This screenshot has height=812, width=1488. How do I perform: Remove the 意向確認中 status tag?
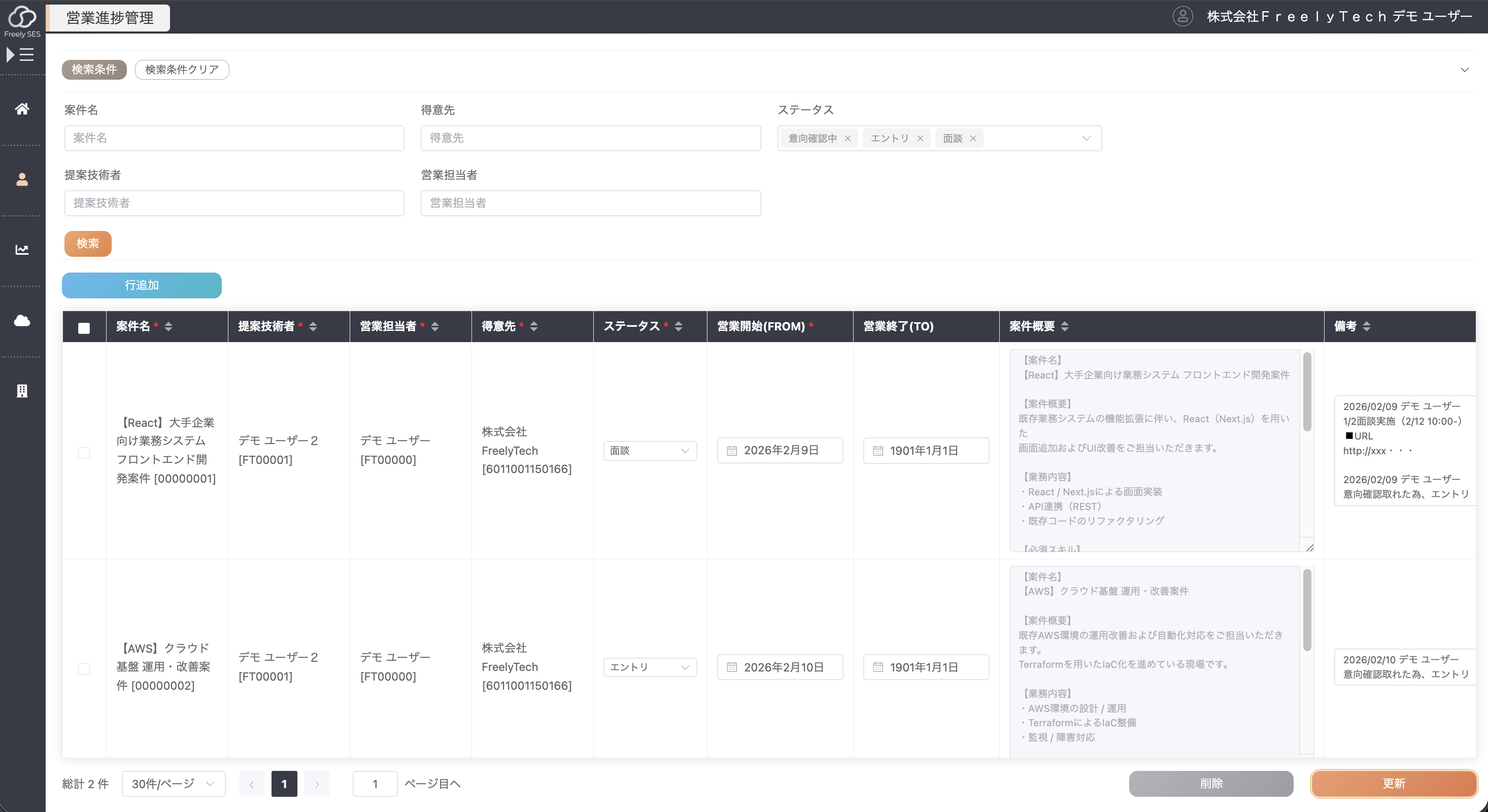pos(848,139)
